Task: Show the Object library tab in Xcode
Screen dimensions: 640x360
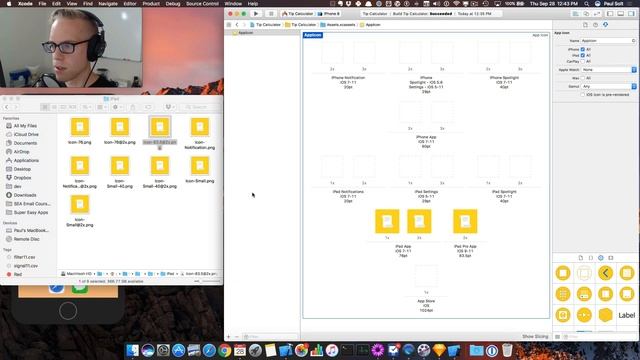Action: point(601,258)
